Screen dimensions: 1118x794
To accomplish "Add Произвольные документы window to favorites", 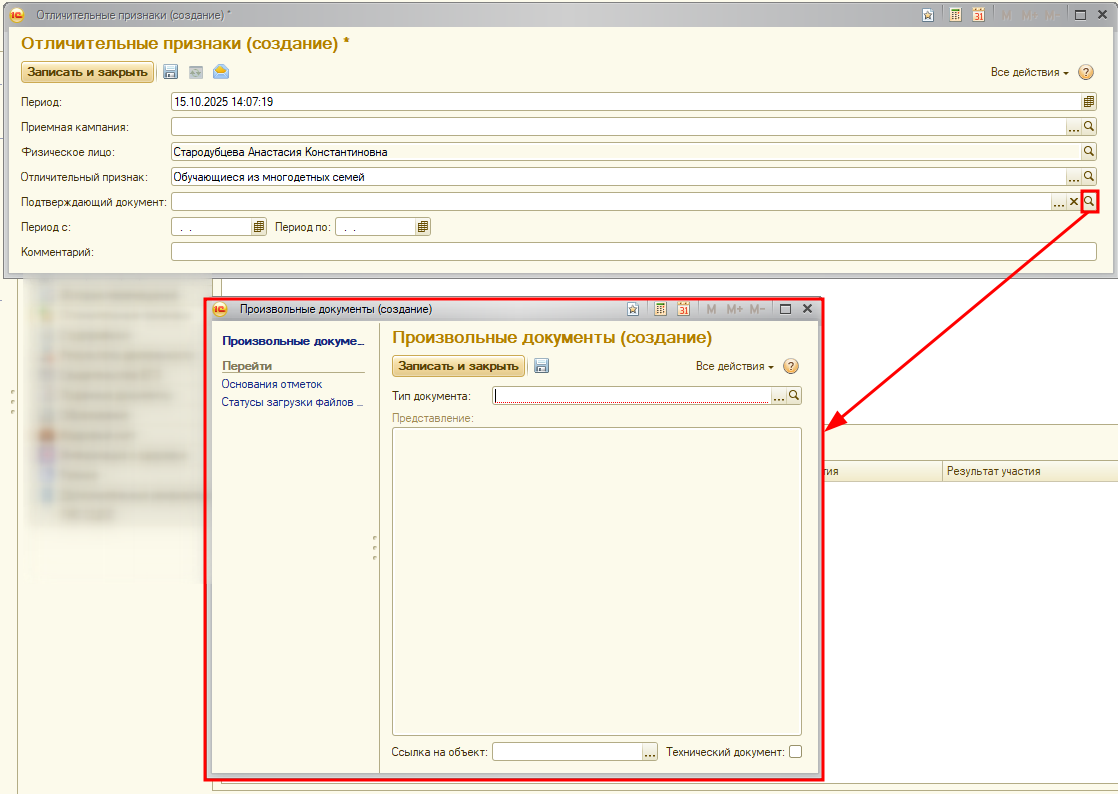I will click(632, 310).
